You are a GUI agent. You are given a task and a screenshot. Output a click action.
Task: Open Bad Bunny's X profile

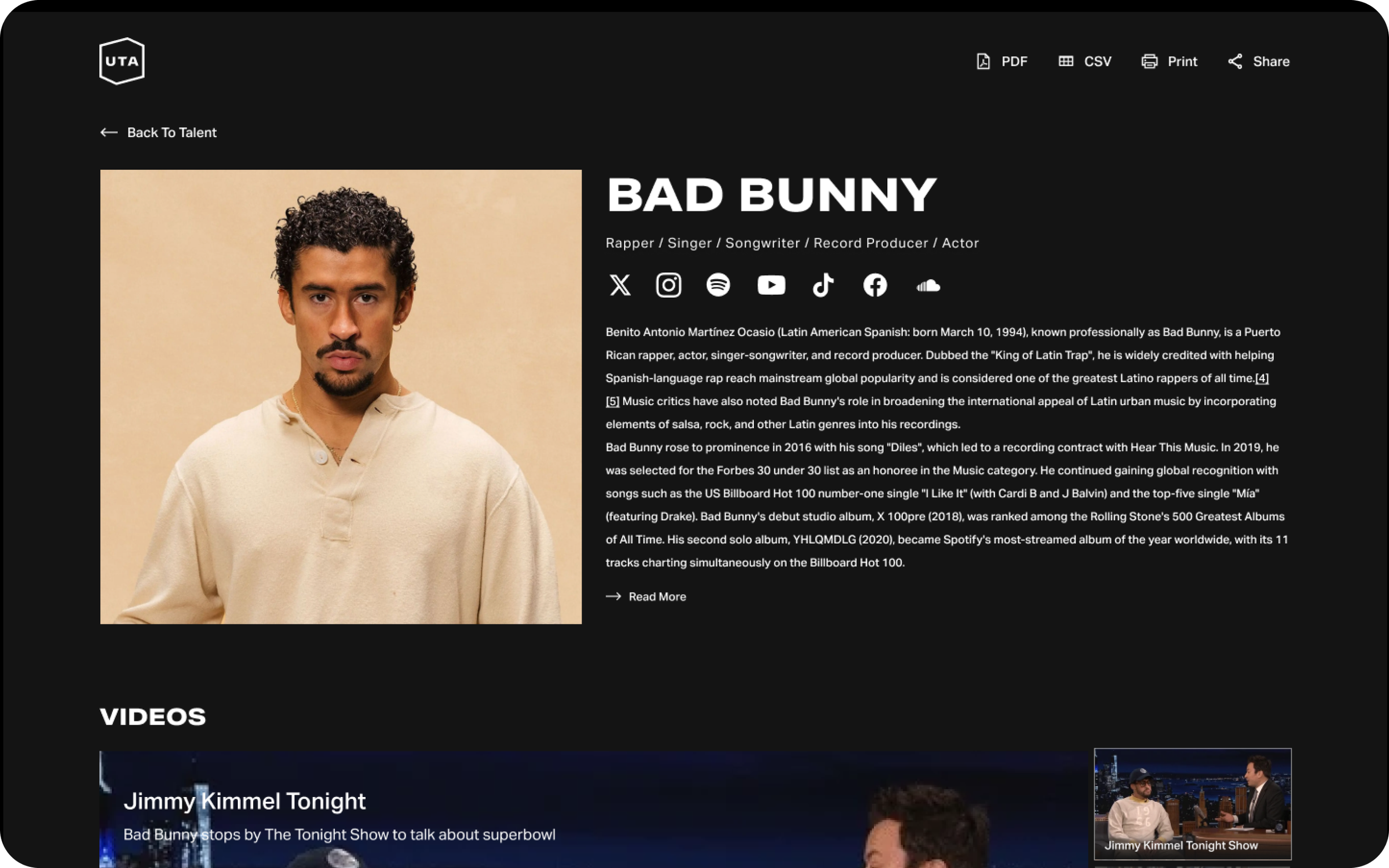tap(620, 285)
